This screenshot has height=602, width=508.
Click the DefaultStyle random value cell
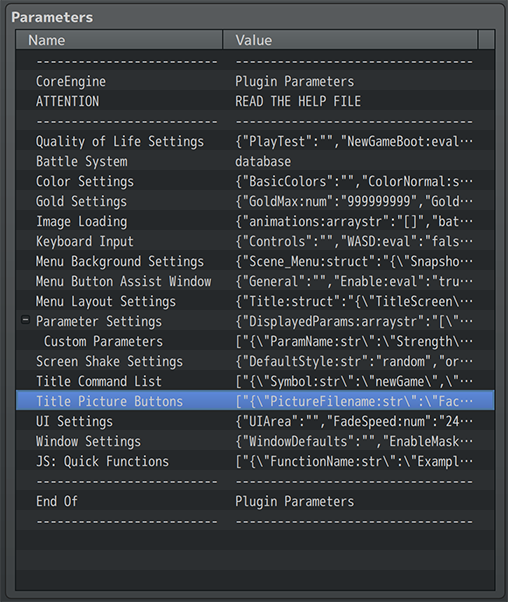coord(354,361)
